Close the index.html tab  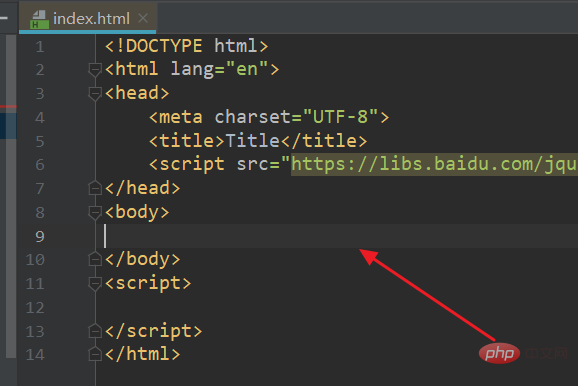[x=143, y=18]
